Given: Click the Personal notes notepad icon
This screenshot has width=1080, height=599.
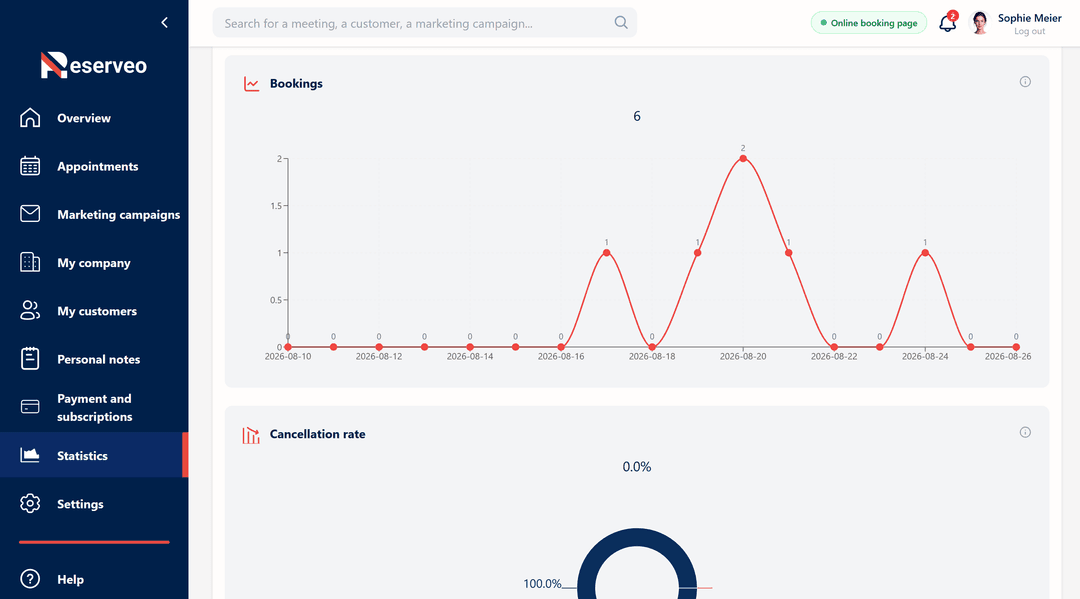Looking at the screenshot, I should click(x=30, y=359).
